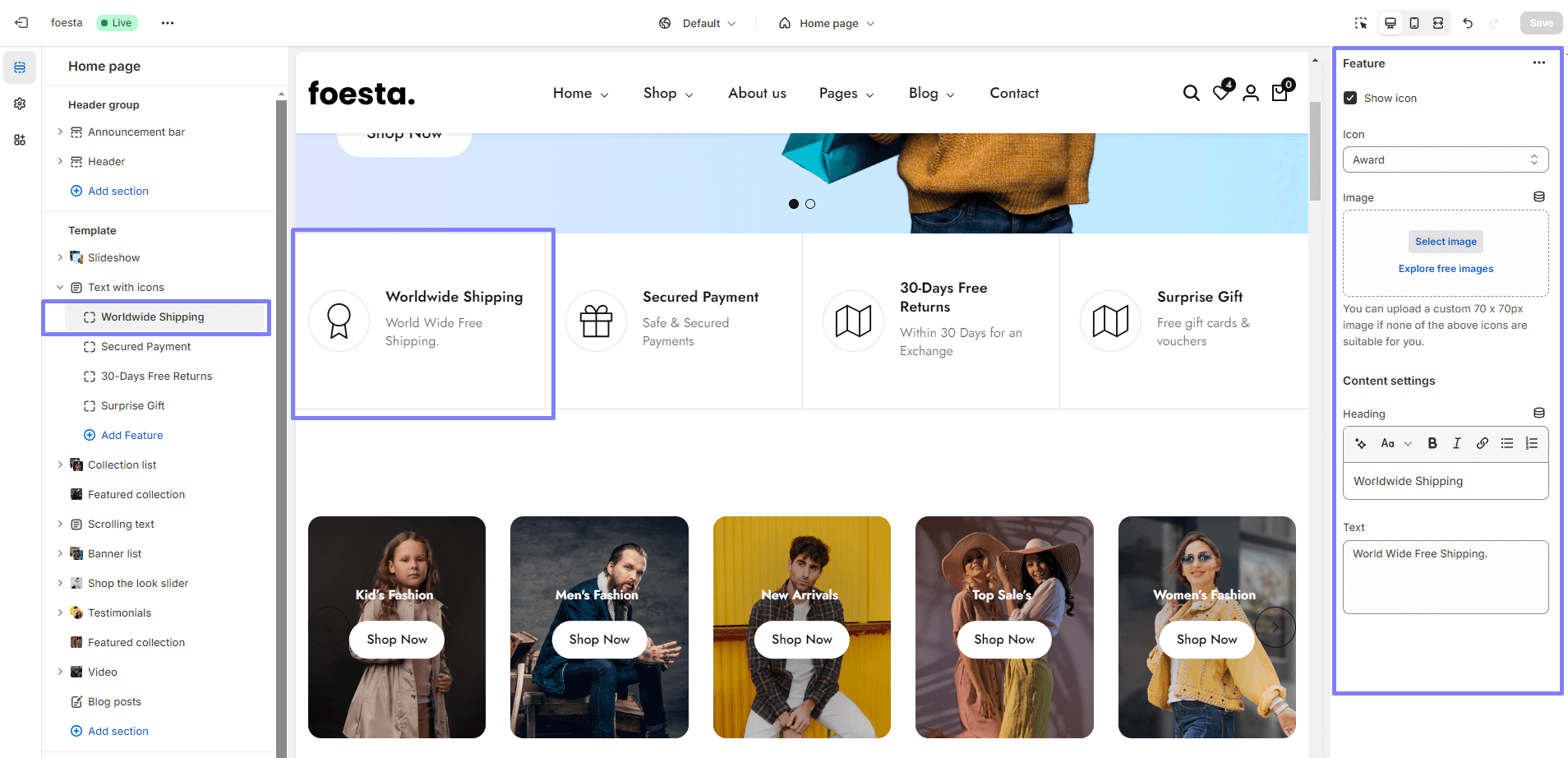Open the Home page template dropdown
Image resolution: width=1568 pixels, height=758 pixels.
point(827,23)
